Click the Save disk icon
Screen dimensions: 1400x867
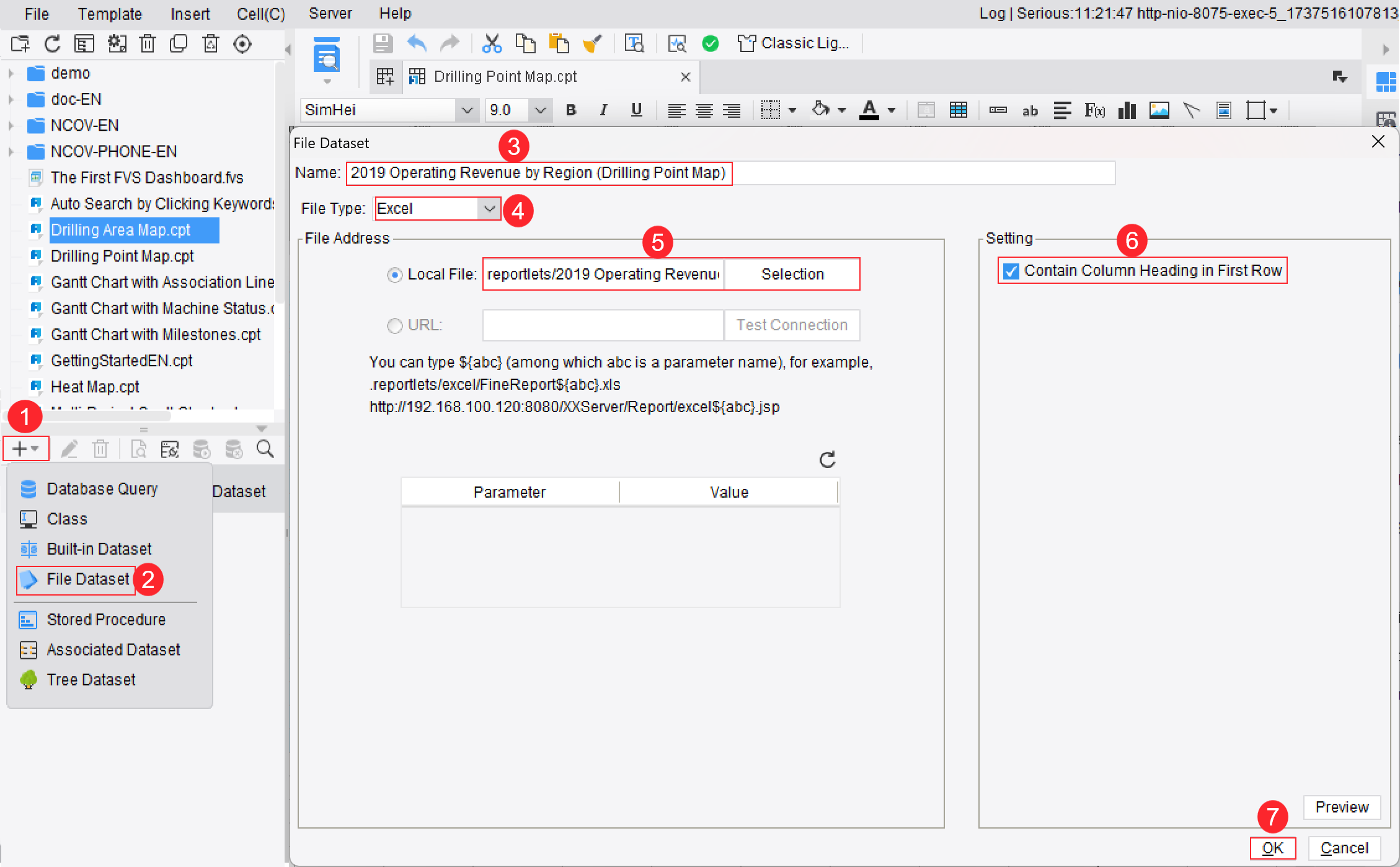click(x=383, y=43)
